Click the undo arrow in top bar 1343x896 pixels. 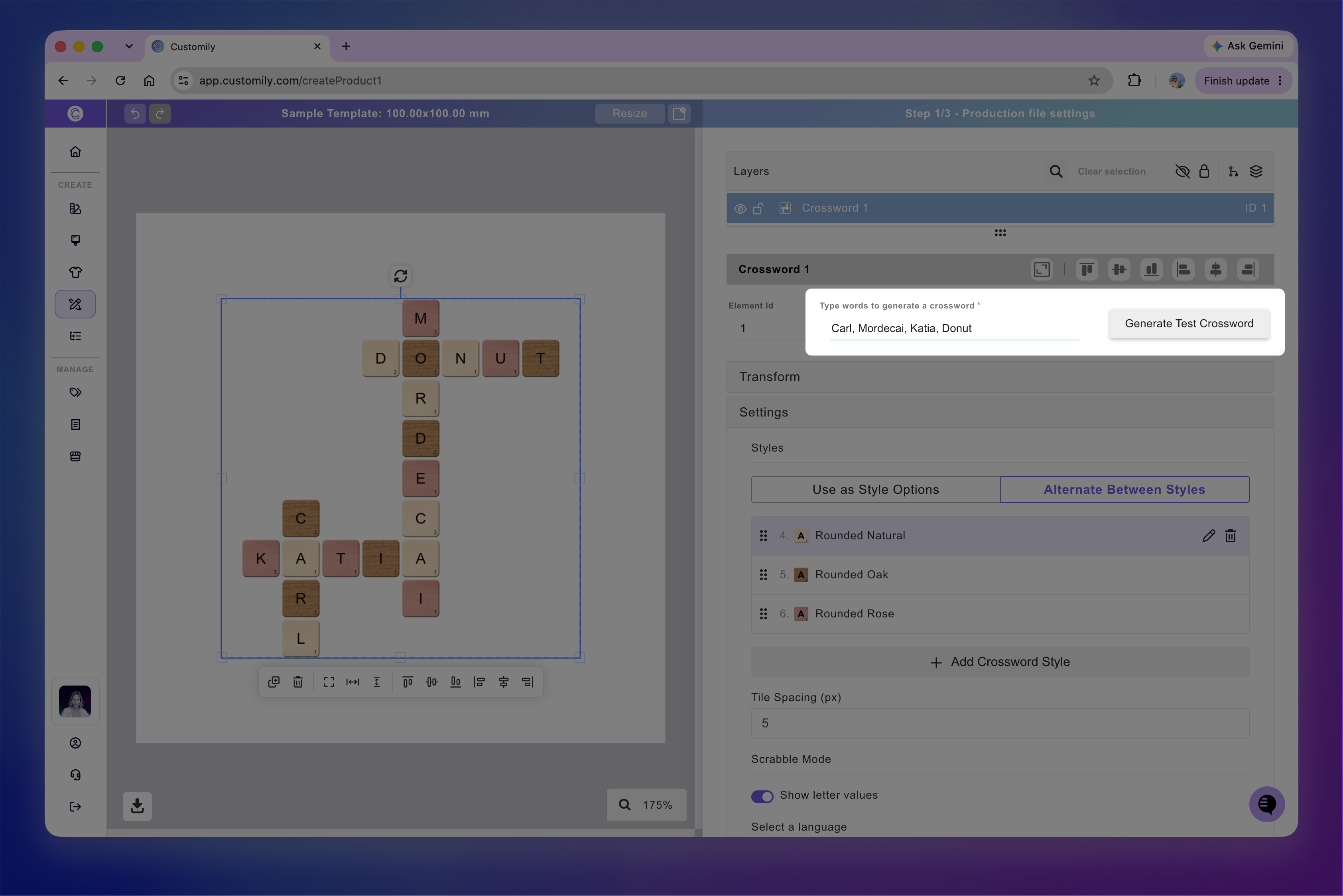[135, 113]
